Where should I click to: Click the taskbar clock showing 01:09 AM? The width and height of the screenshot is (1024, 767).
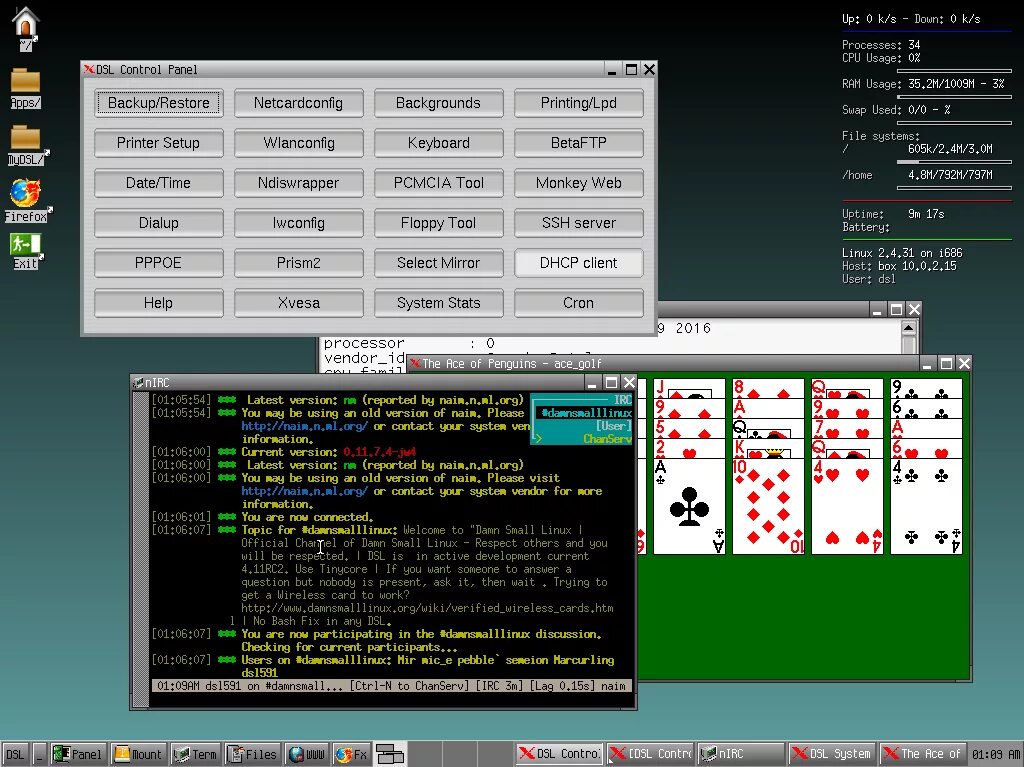pos(995,754)
